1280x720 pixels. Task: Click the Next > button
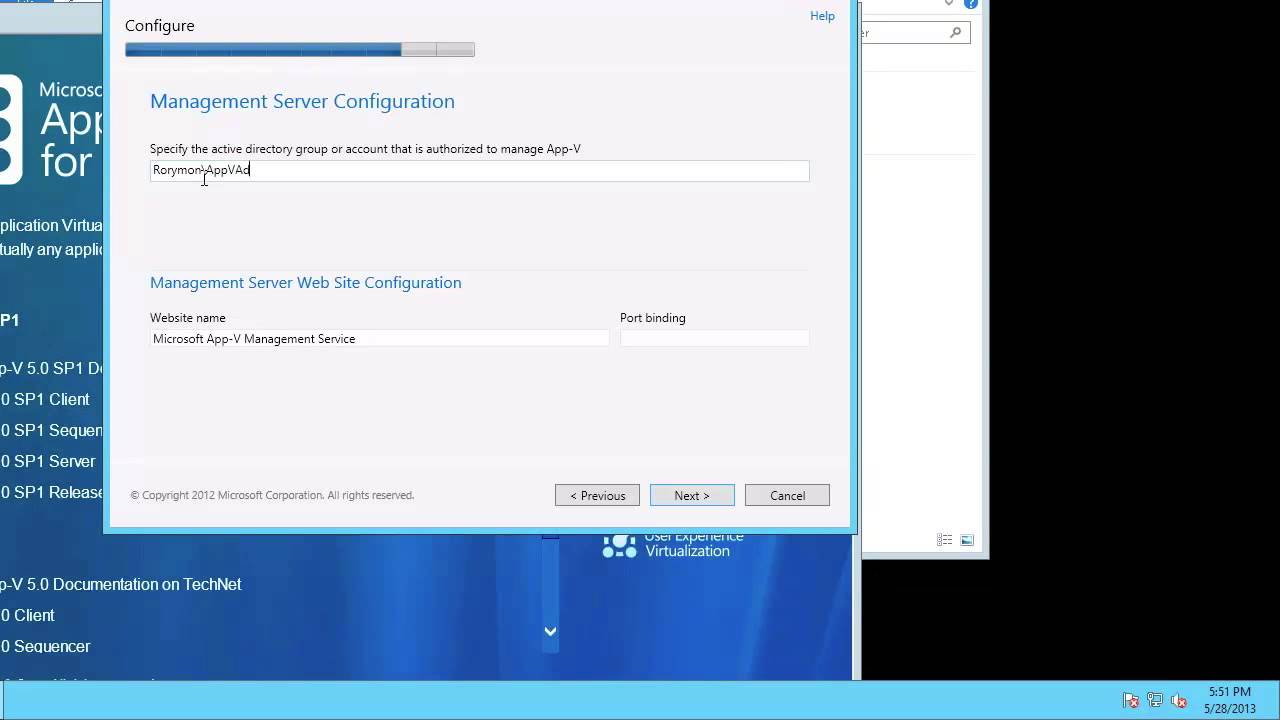point(692,495)
